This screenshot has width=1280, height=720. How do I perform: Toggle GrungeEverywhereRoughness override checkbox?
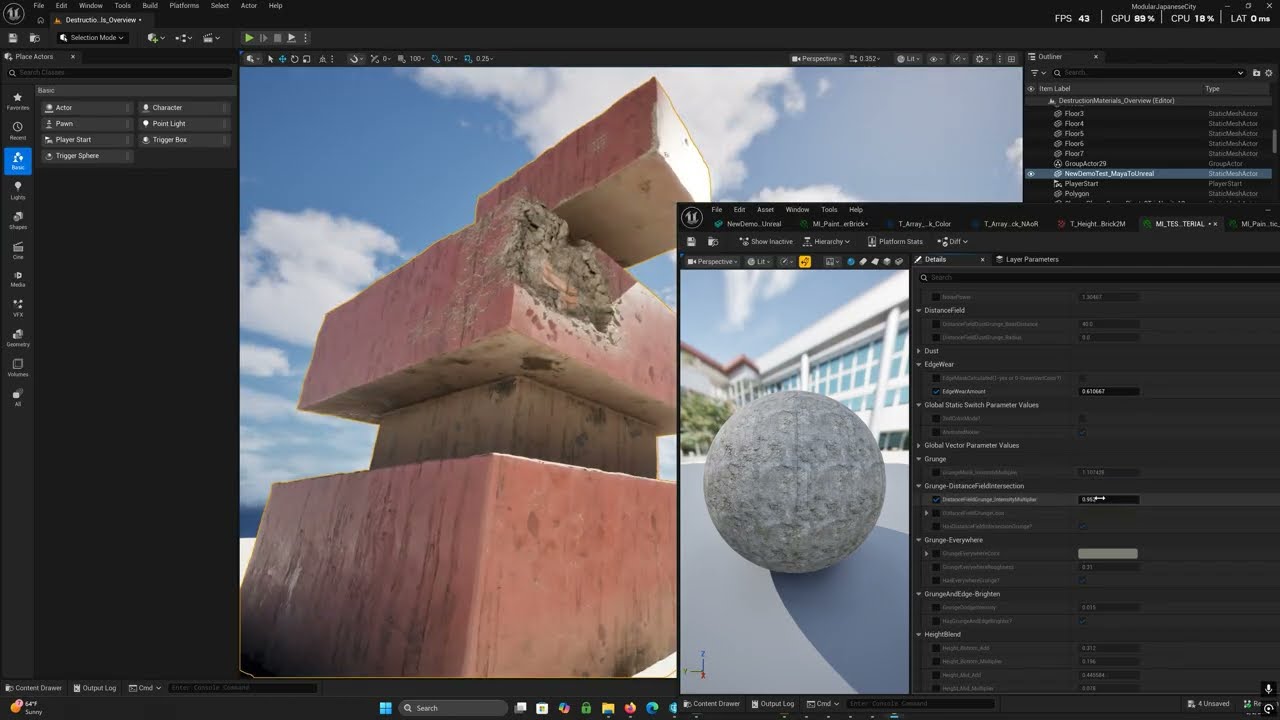[936, 567]
